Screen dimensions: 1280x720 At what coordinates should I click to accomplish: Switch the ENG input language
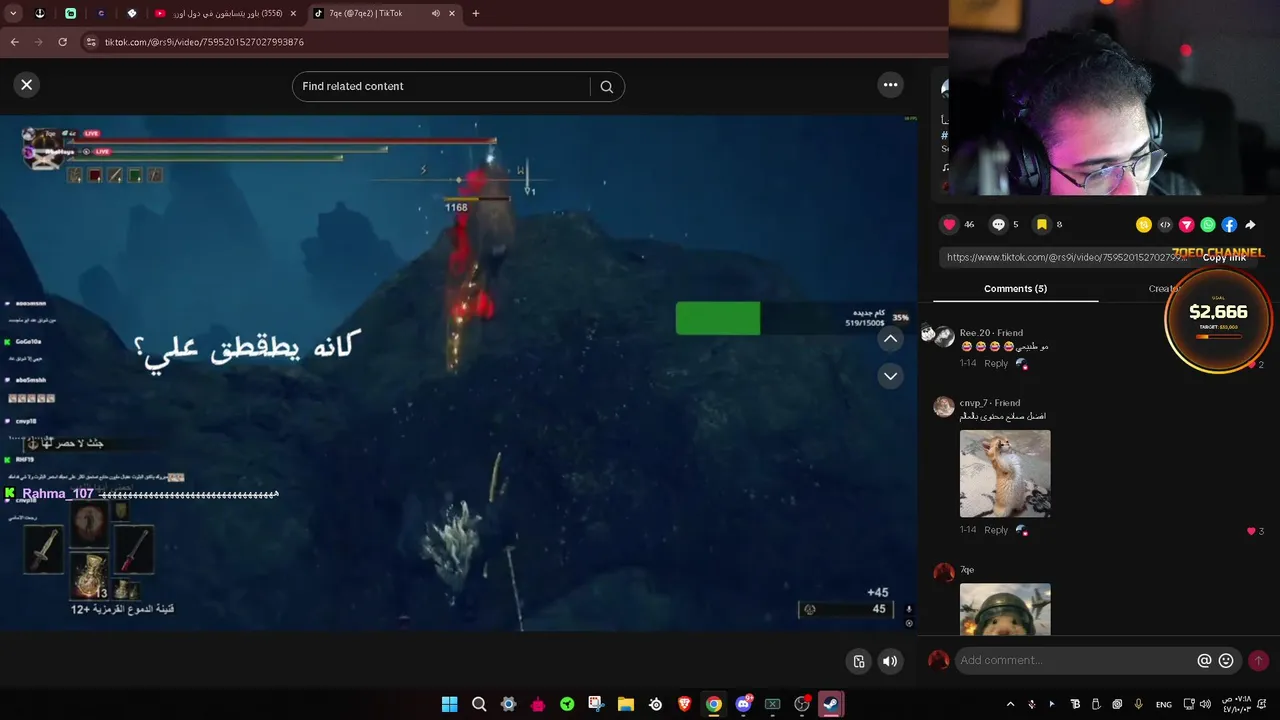pyautogui.click(x=1164, y=705)
